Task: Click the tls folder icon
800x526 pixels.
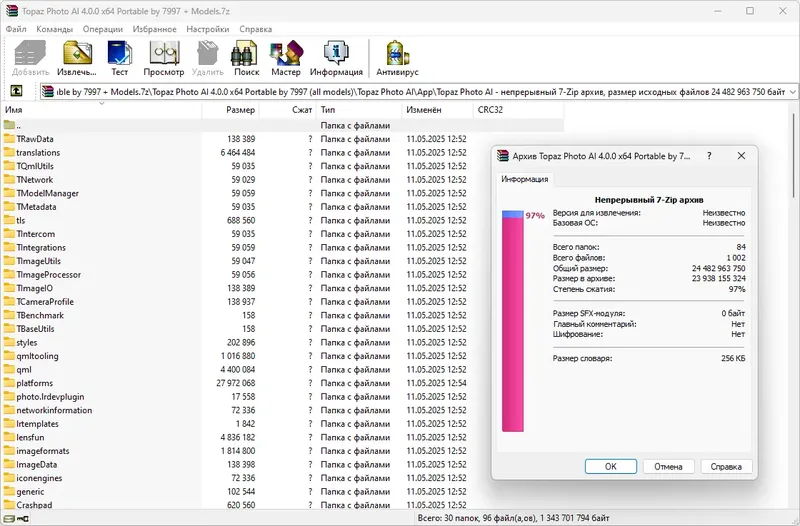Action: point(9,220)
